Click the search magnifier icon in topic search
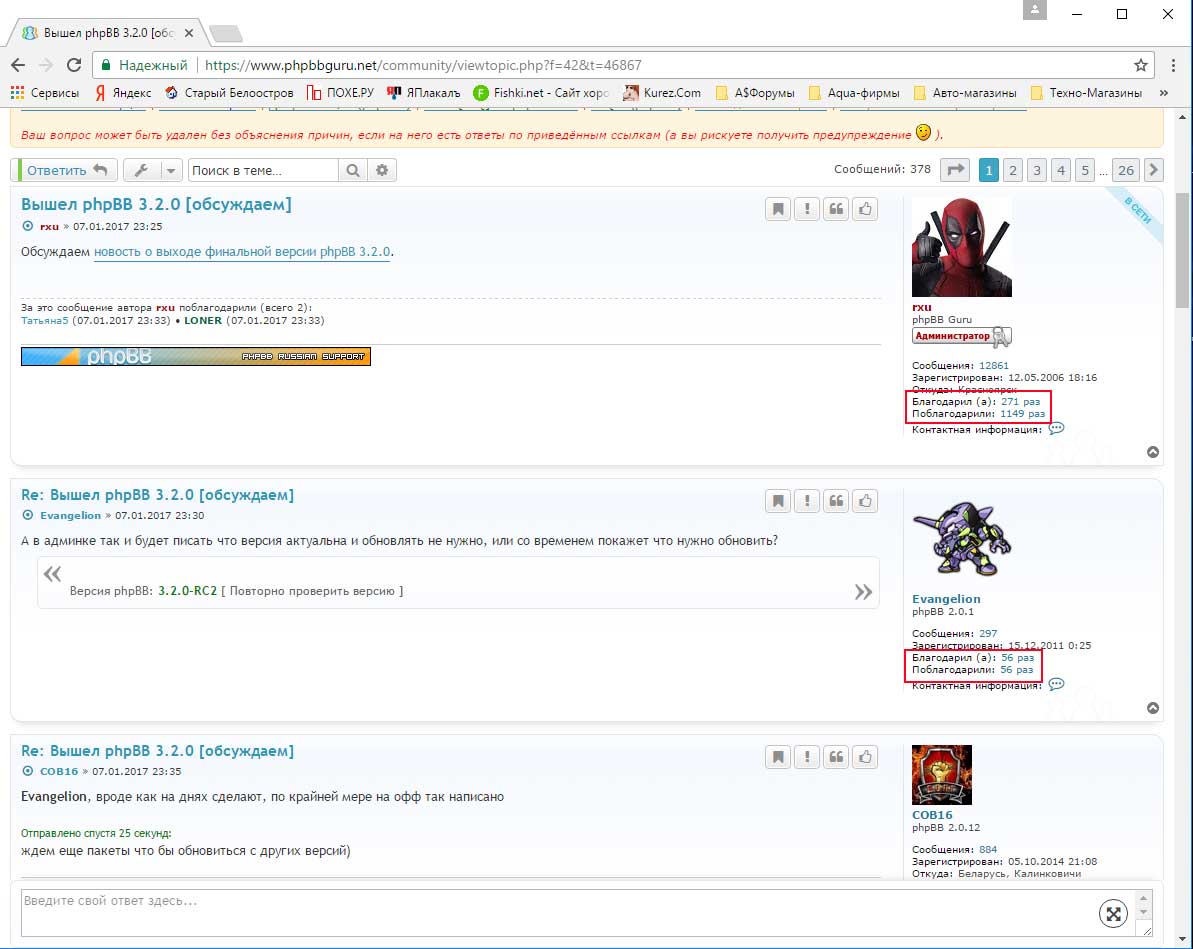The image size is (1193, 949). [x=353, y=171]
